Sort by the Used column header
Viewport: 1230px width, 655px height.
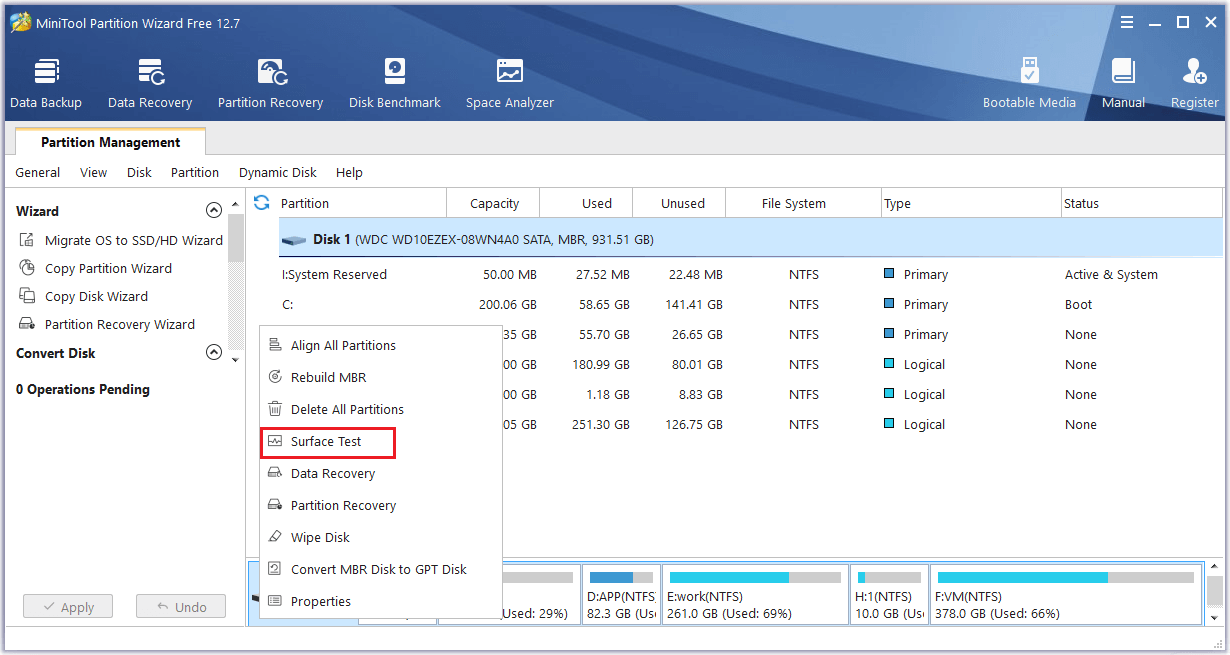point(587,203)
